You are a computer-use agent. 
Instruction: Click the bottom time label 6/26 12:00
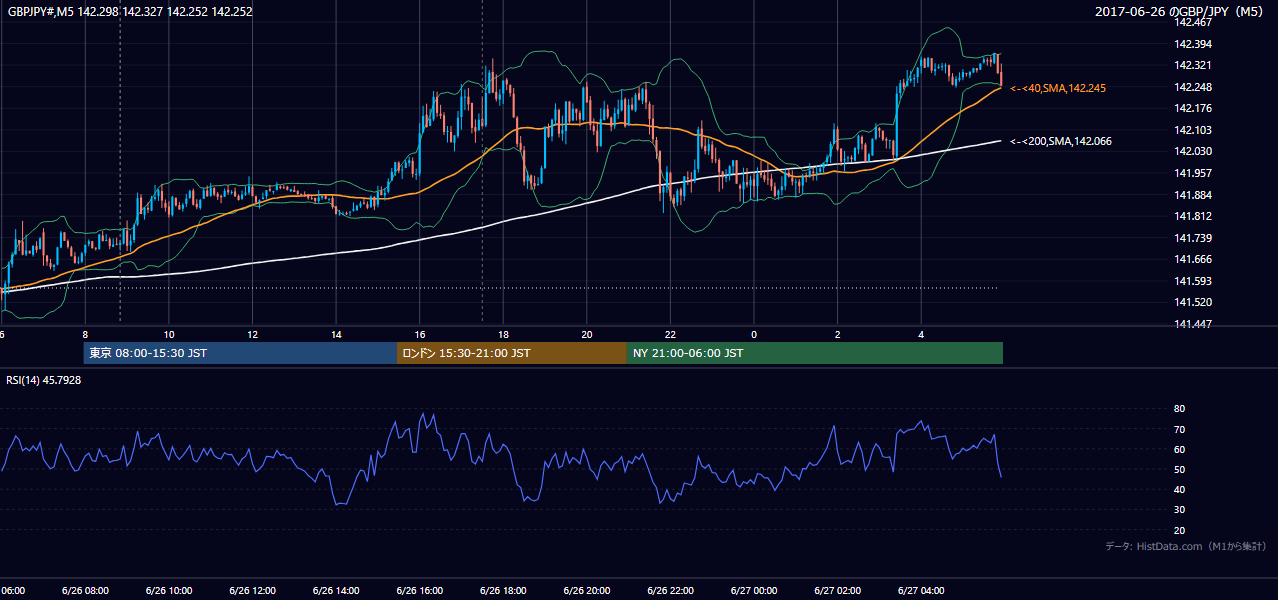[x=252, y=591]
